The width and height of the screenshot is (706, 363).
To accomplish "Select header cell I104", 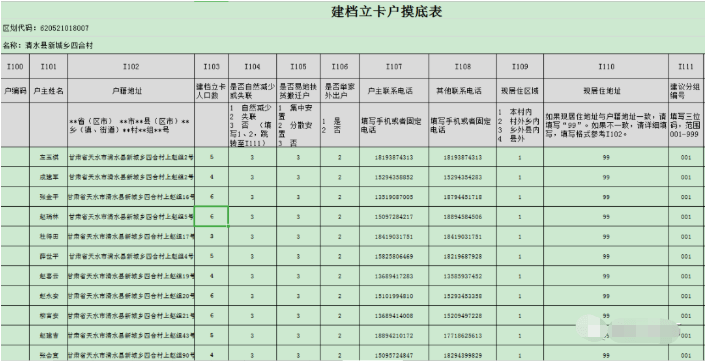I will [252, 67].
